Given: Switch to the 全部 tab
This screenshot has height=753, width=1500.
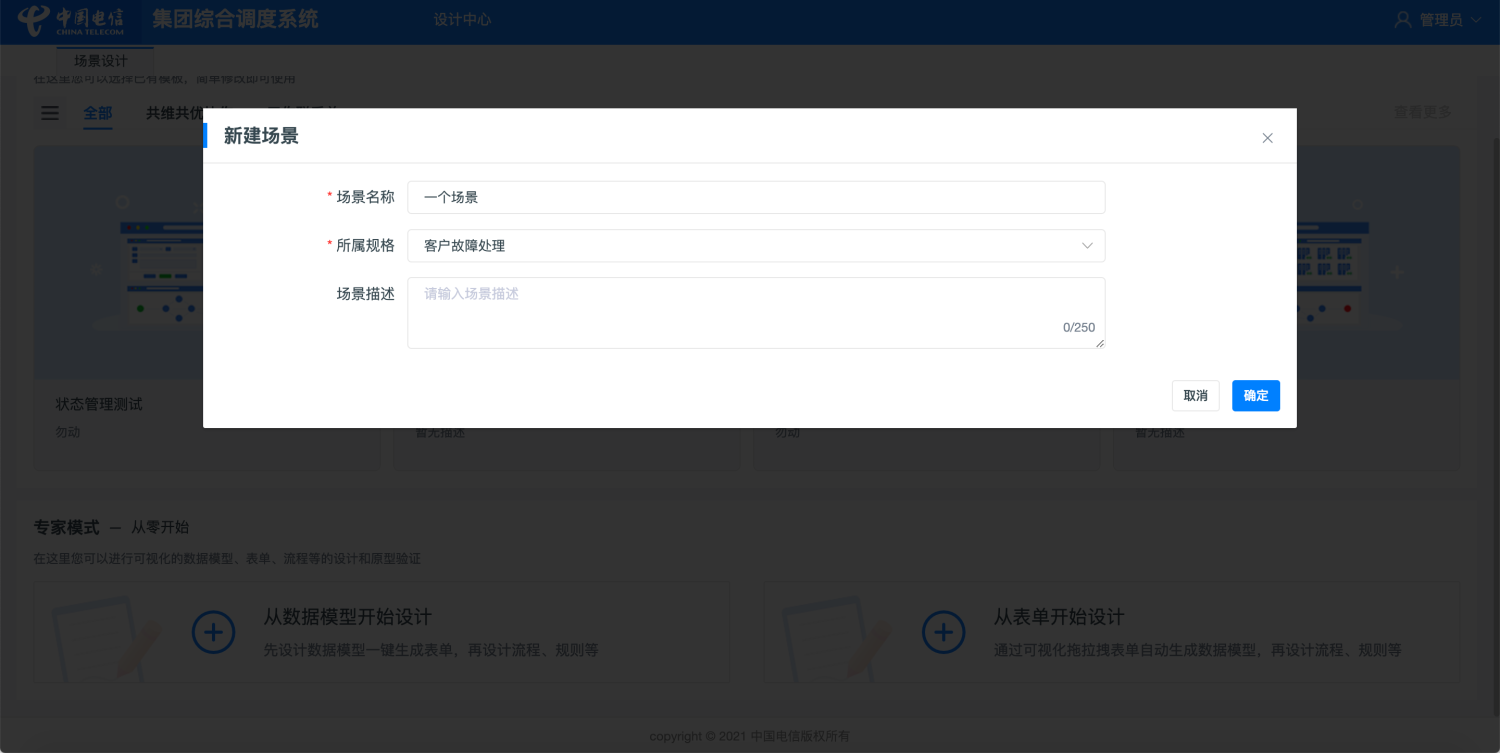Looking at the screenshot, I should coord(98,113).
